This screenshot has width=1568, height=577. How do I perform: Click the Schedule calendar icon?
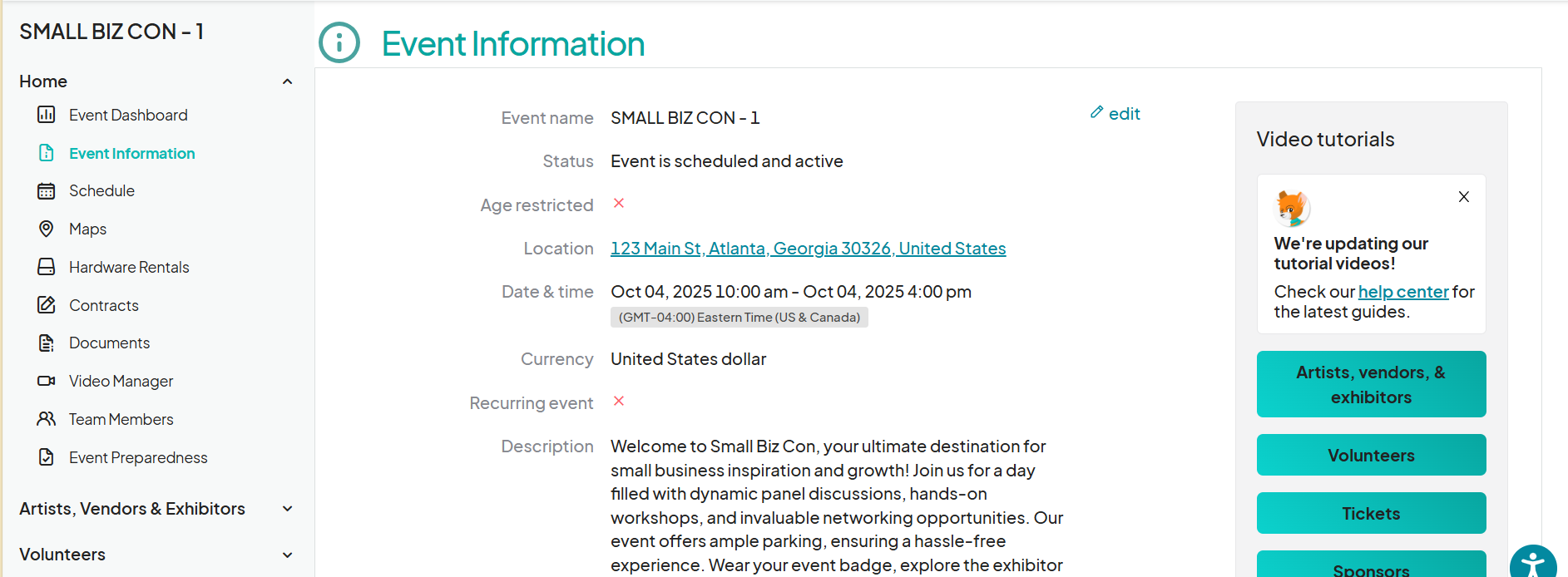point(47,191)
